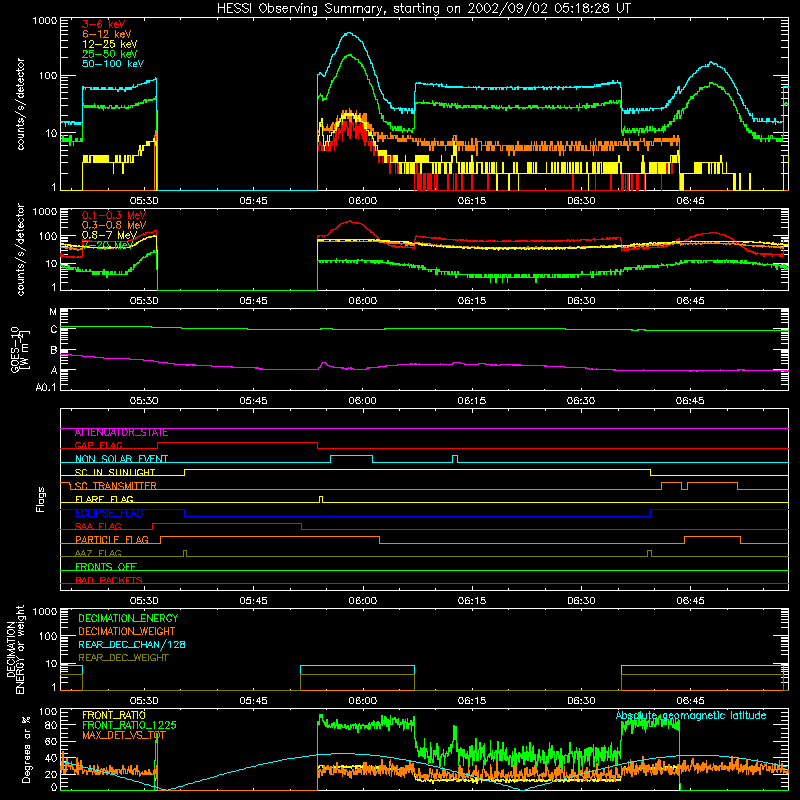Select the yellow 12-25 keV legend label

[x=109, y=44]
